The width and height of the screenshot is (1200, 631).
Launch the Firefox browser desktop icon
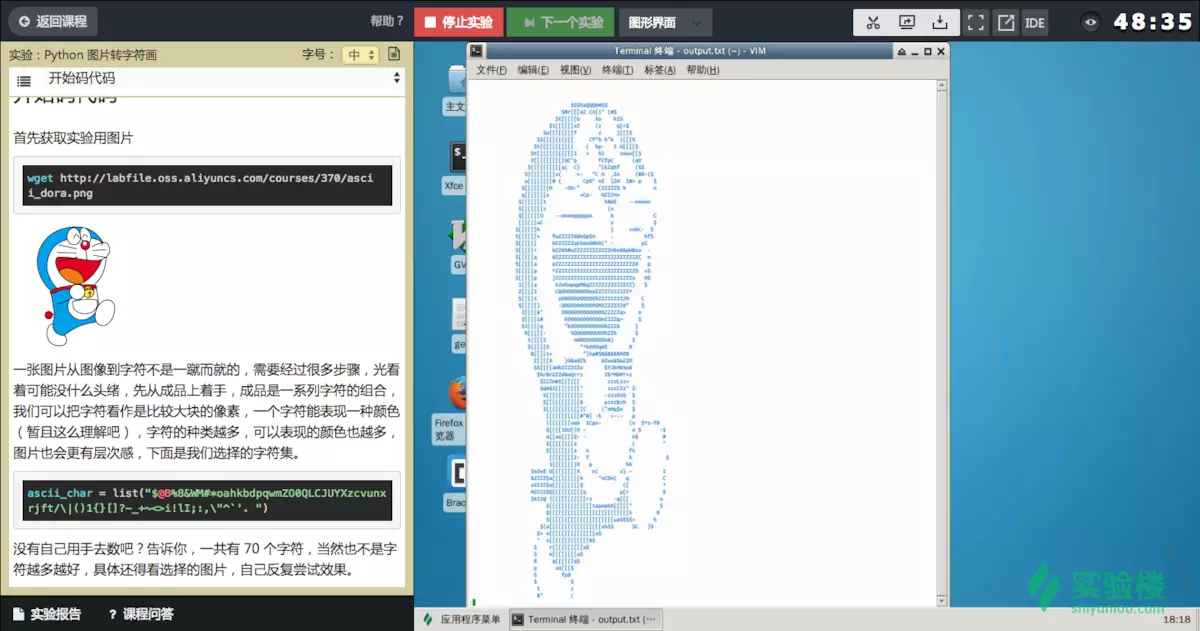pyautogui.click(x=451, y=409)
